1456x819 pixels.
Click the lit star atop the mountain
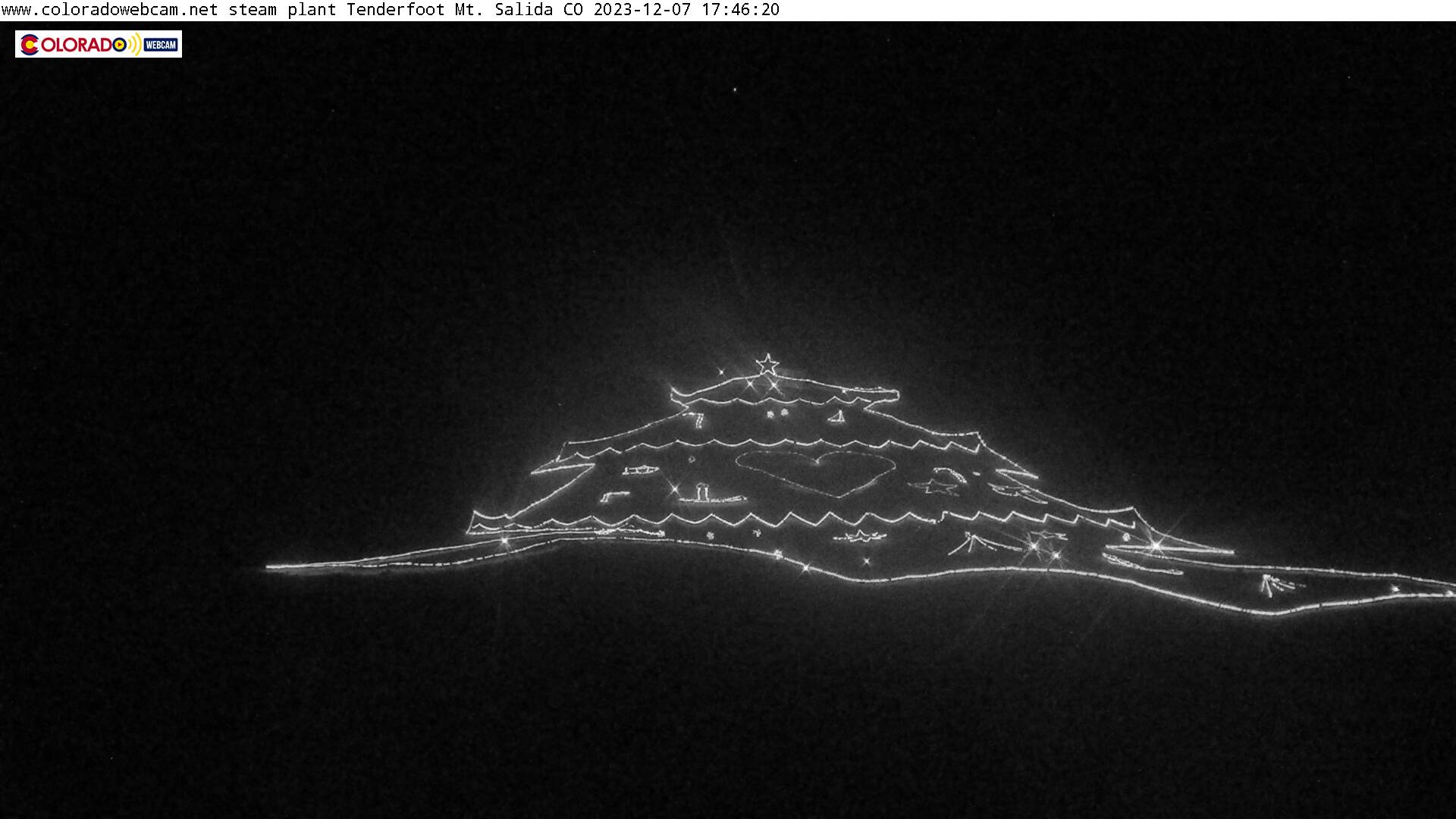point(767,365)
